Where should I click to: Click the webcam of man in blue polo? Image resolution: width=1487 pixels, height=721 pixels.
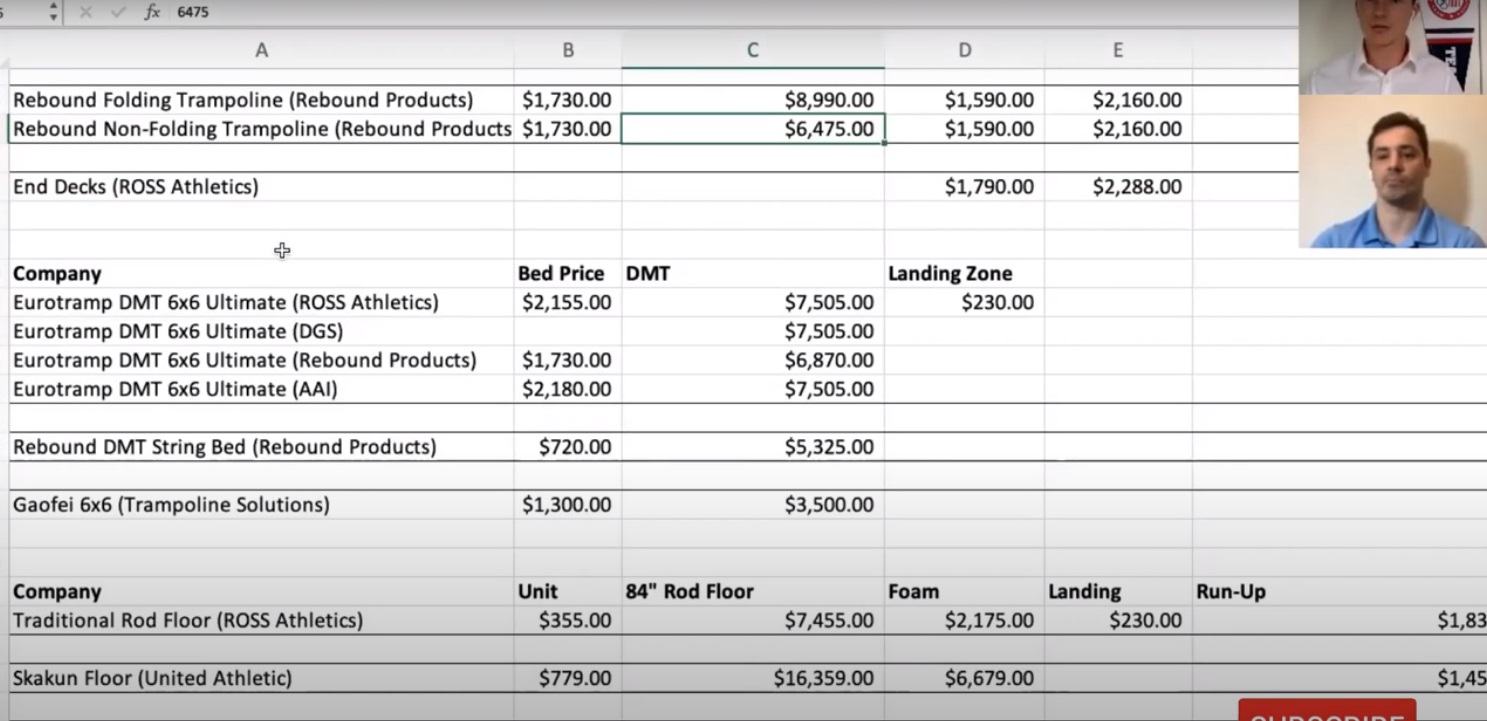point(1392,171)
